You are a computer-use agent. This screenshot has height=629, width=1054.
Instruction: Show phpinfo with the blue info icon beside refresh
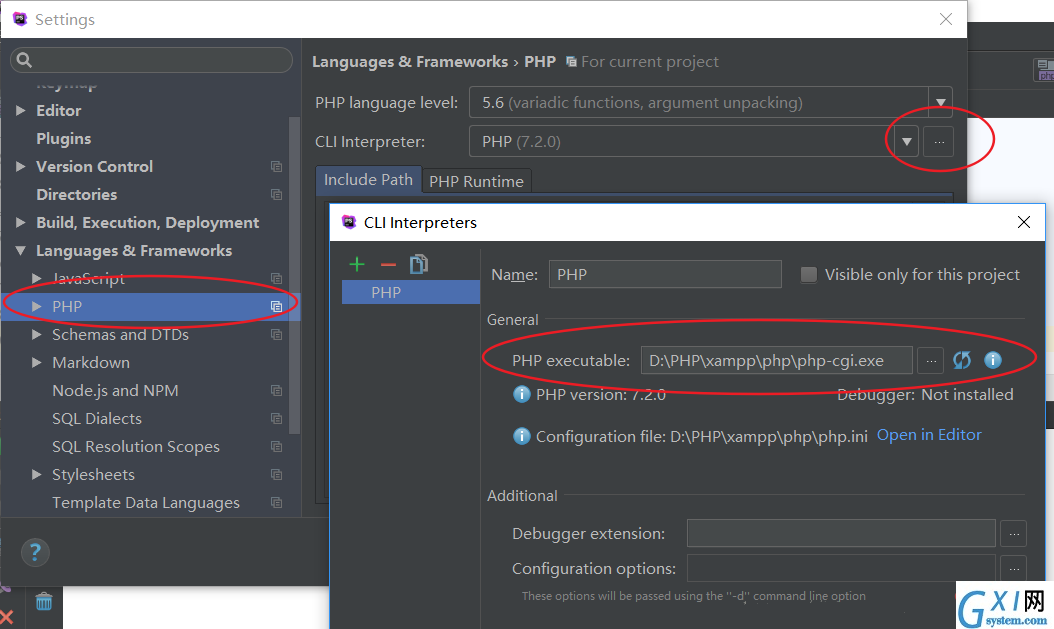click(993, 360)
